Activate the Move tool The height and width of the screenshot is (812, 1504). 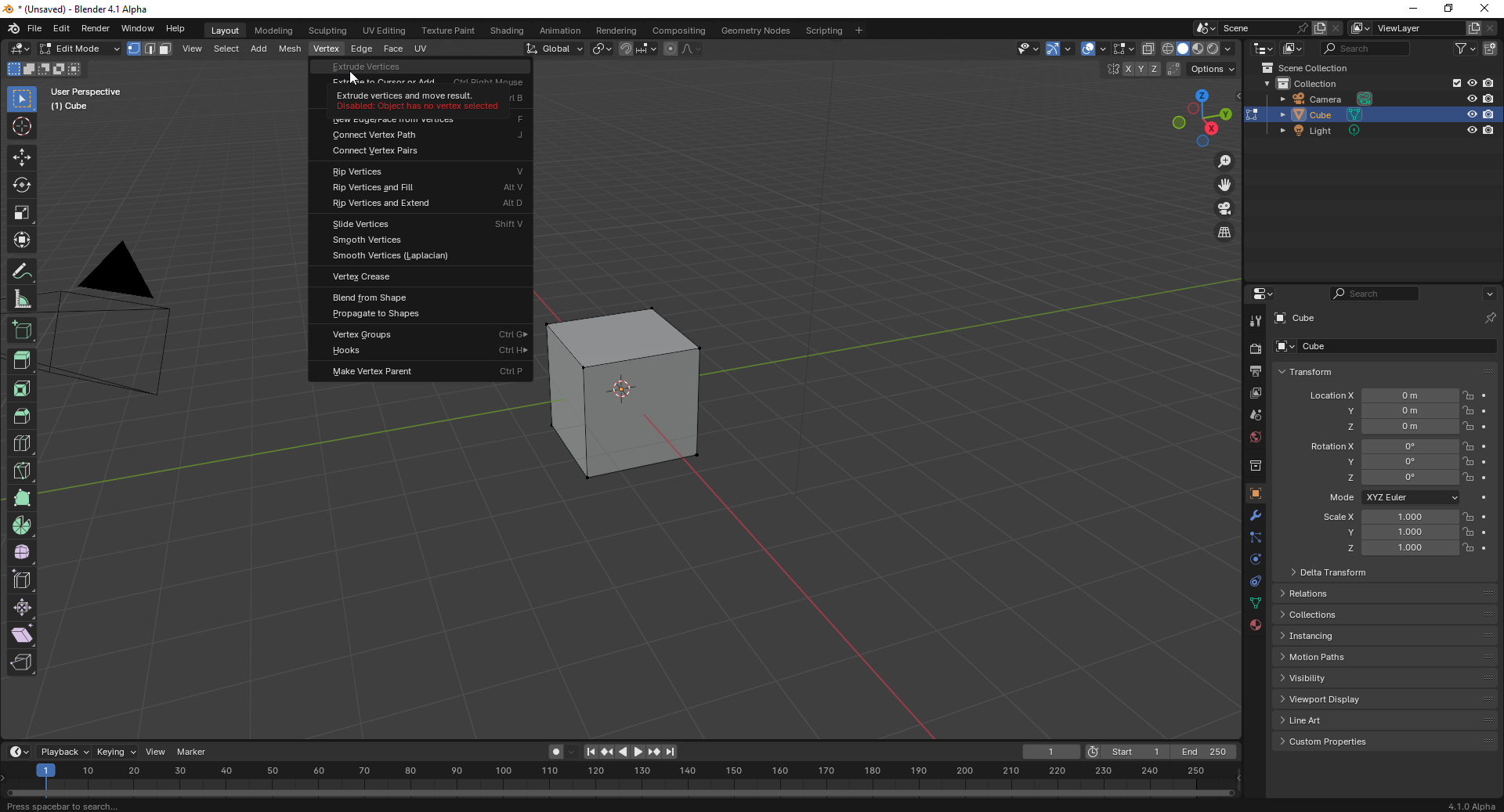click(22, 157)
